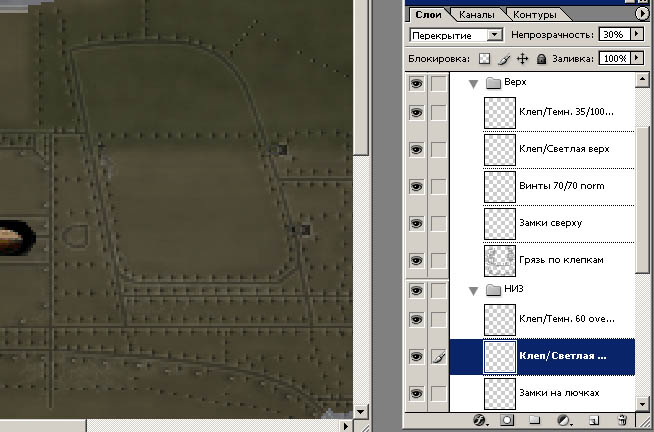Click Грязь по клепкам layer thumbnail
The image size is (654, 432).
[500, 261]
